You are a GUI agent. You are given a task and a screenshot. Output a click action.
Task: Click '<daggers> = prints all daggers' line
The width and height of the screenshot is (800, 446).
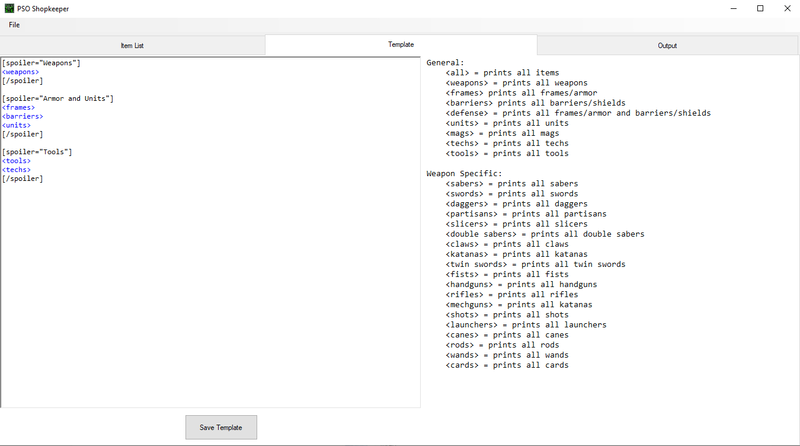(x=516, y=204)
